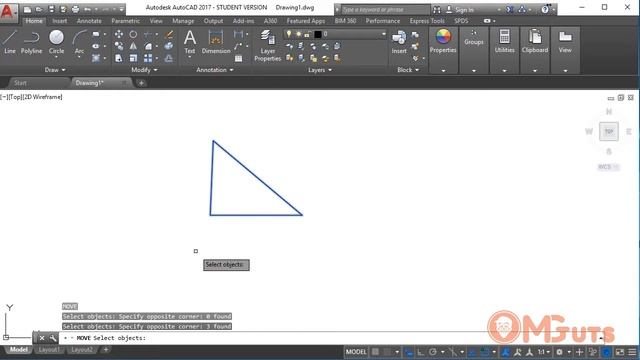The image size is (640, 360).
Task: Select the Erase tool in Modify
Action: pos(169,34)
